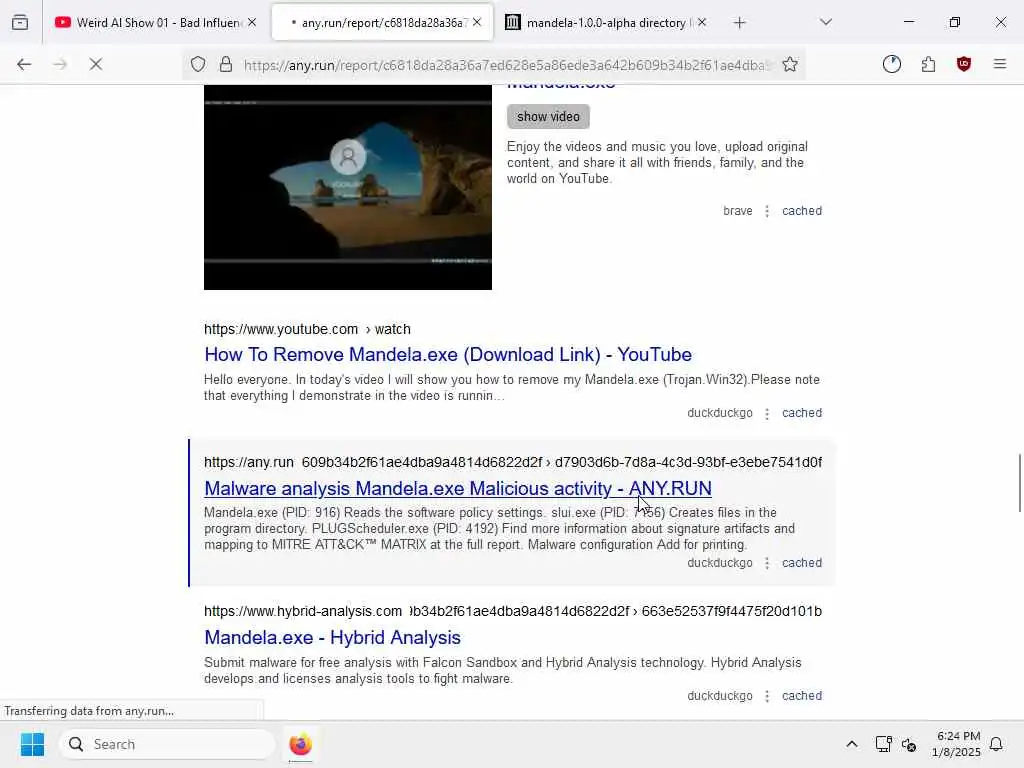
Task: Go back to previous page
Action: pyautogui.click(x=24, y=64)
